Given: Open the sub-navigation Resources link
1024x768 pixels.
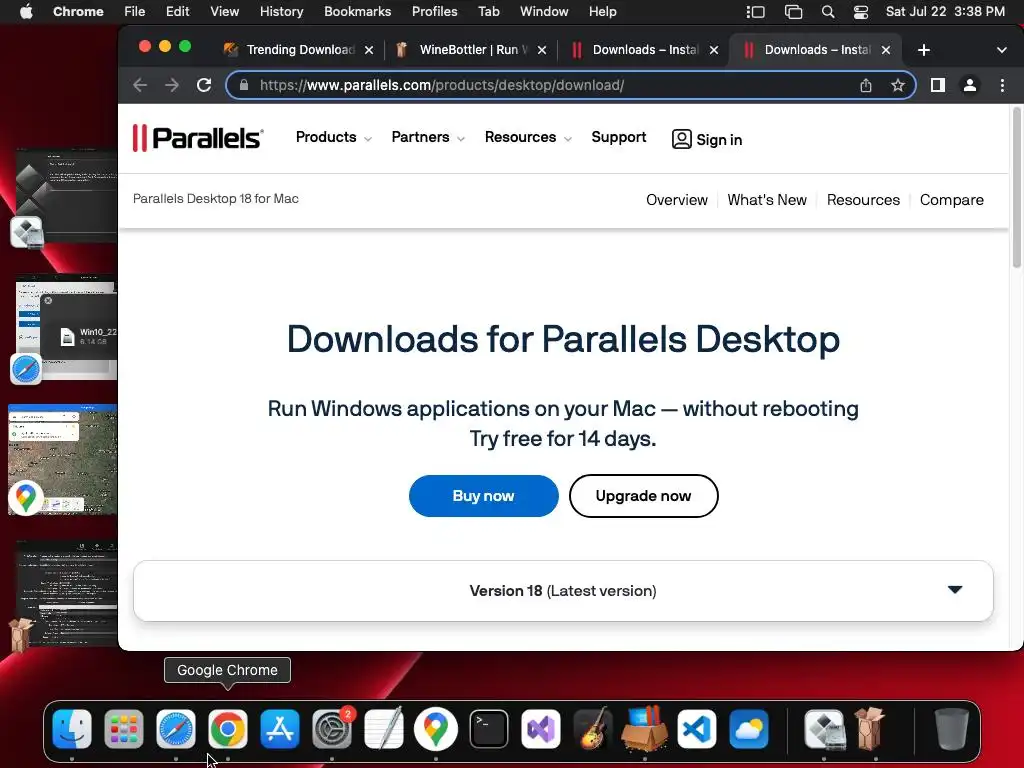Looking at the screenshot, I should coord(863,200).
